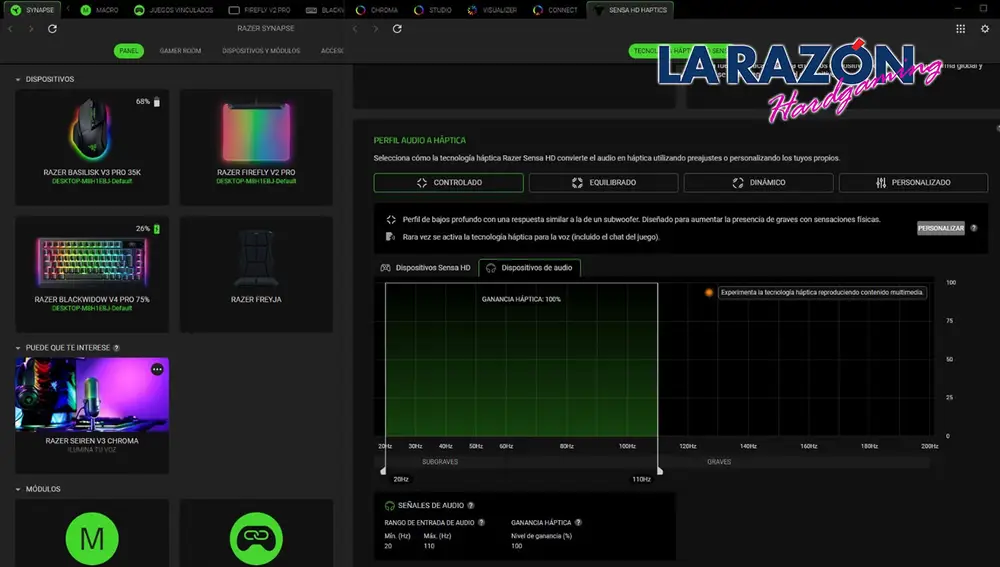1000x567 pixels.
Task: Switch to Dispositivos Sensa HD tab
Action: 425,268
